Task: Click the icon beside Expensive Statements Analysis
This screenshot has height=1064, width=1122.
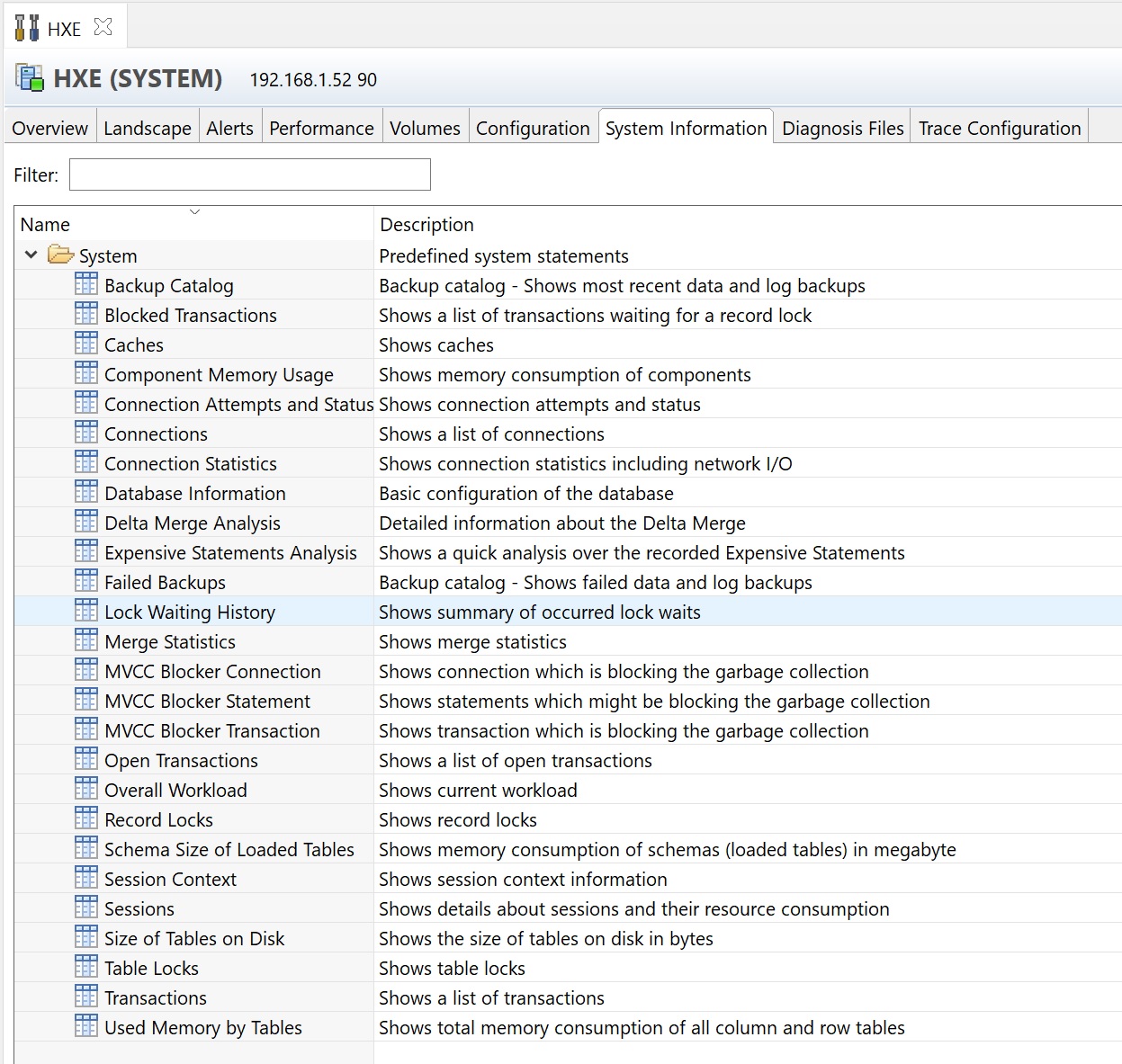Action: point(86,552)
